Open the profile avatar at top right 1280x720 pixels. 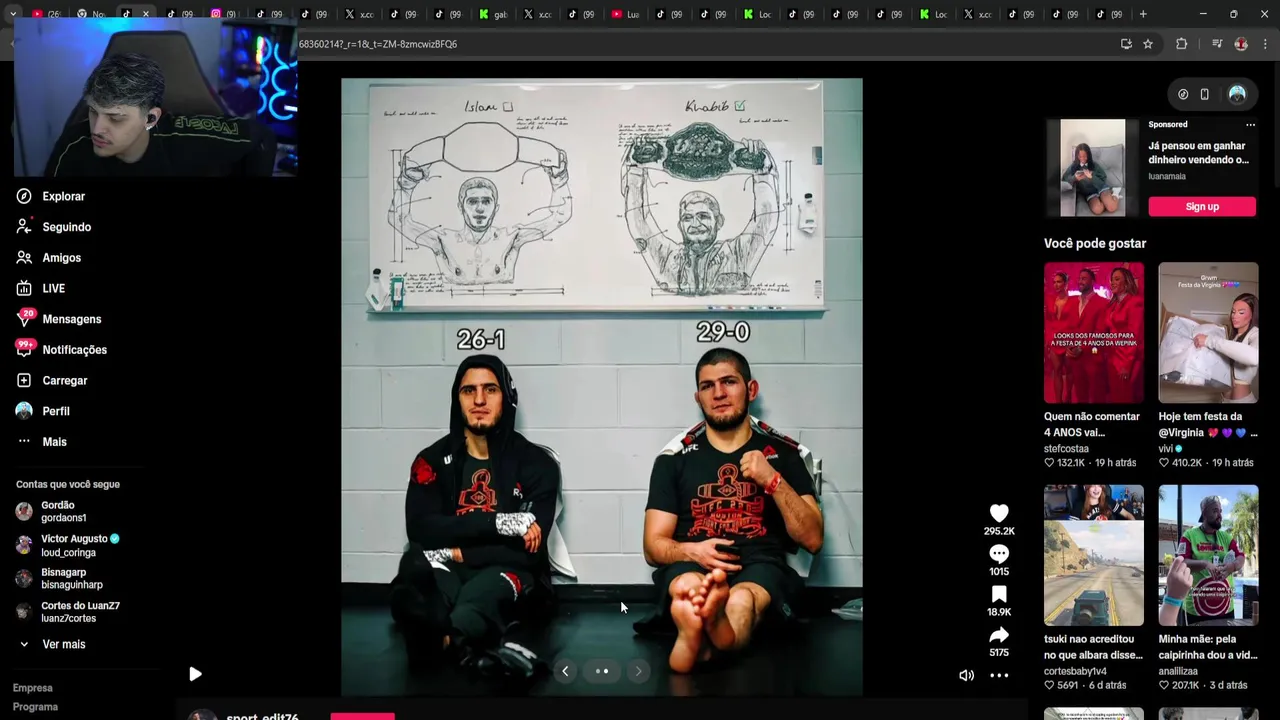click(1237, 94)
